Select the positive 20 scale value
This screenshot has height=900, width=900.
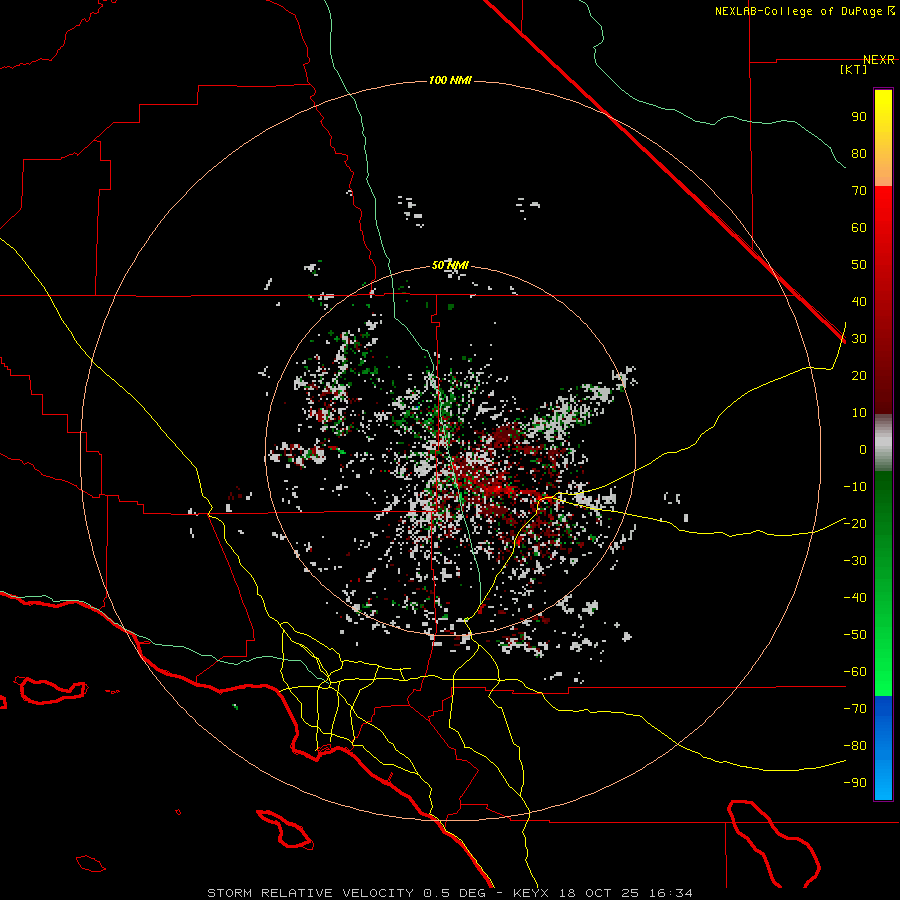[859, 375]
